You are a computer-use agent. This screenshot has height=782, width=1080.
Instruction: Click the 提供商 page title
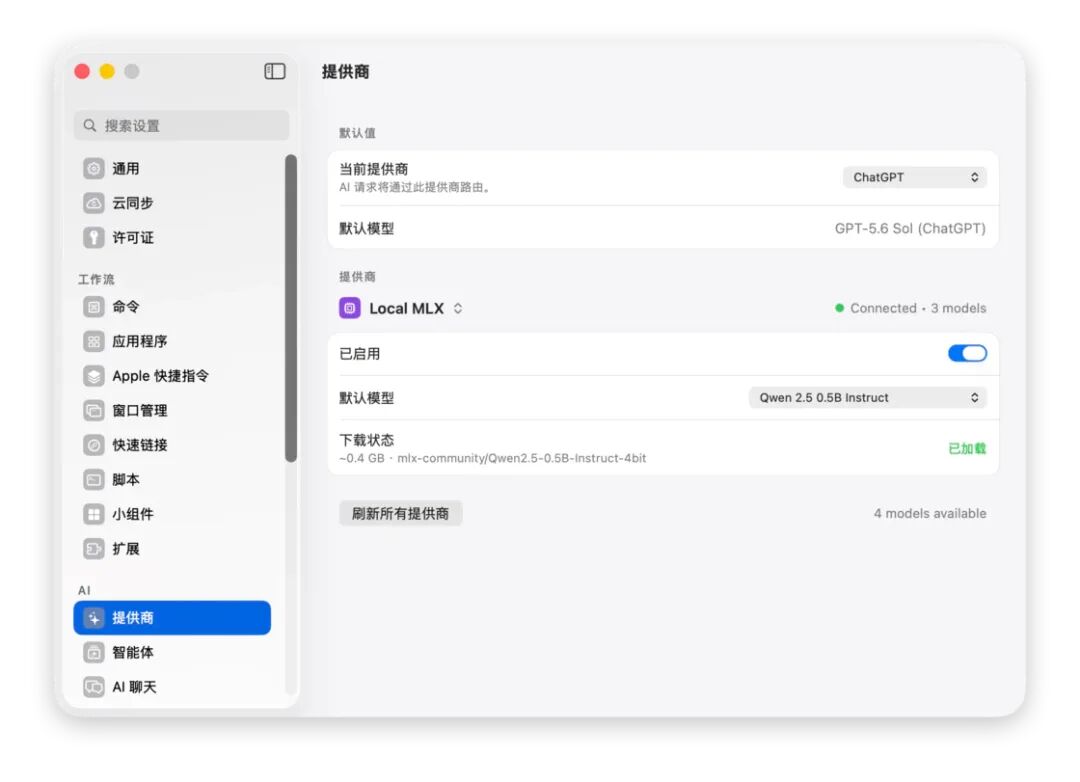[x=346, y=72]
